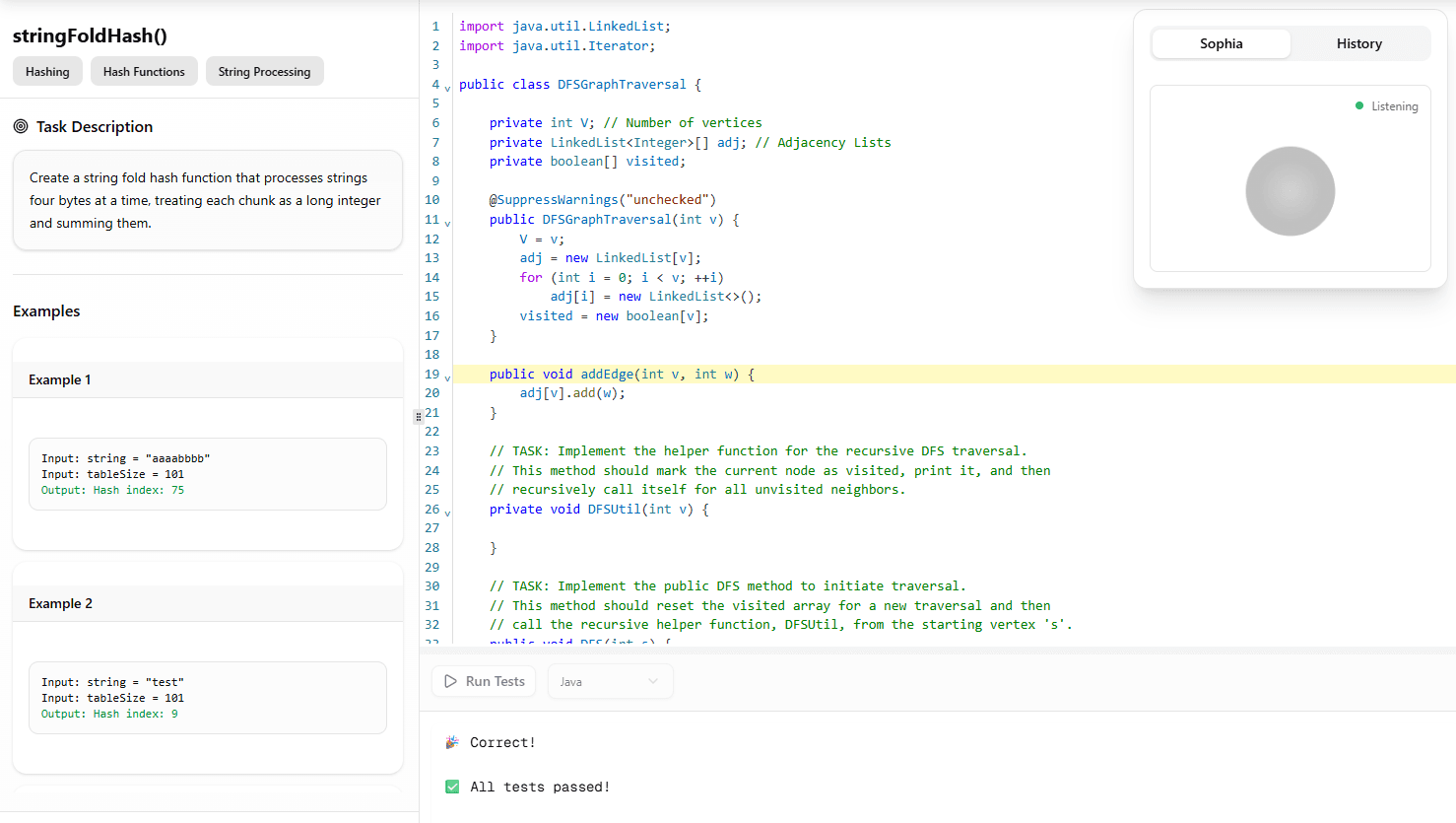Click the green checkmark beside All tests passed
Image resolution: width=1456 pixels, height=823 pixels.
(x=452, y=787)
